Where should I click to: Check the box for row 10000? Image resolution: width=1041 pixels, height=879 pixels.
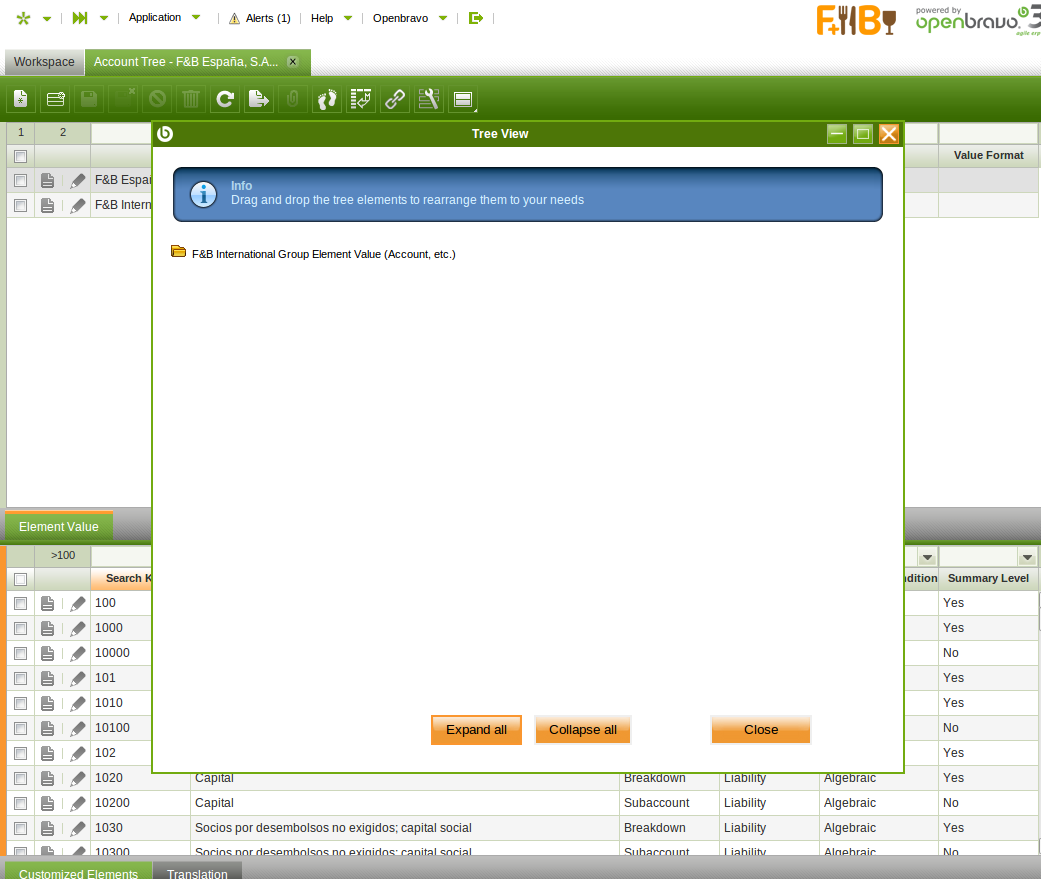tap(21, 653)
